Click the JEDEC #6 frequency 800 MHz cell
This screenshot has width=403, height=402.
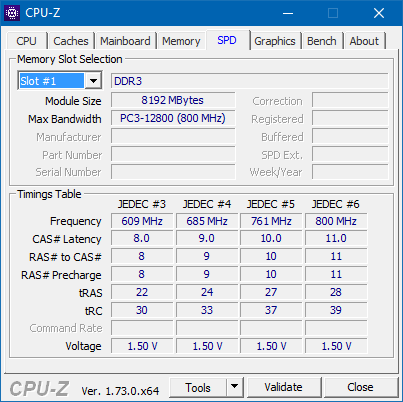[x=336, y=221]
